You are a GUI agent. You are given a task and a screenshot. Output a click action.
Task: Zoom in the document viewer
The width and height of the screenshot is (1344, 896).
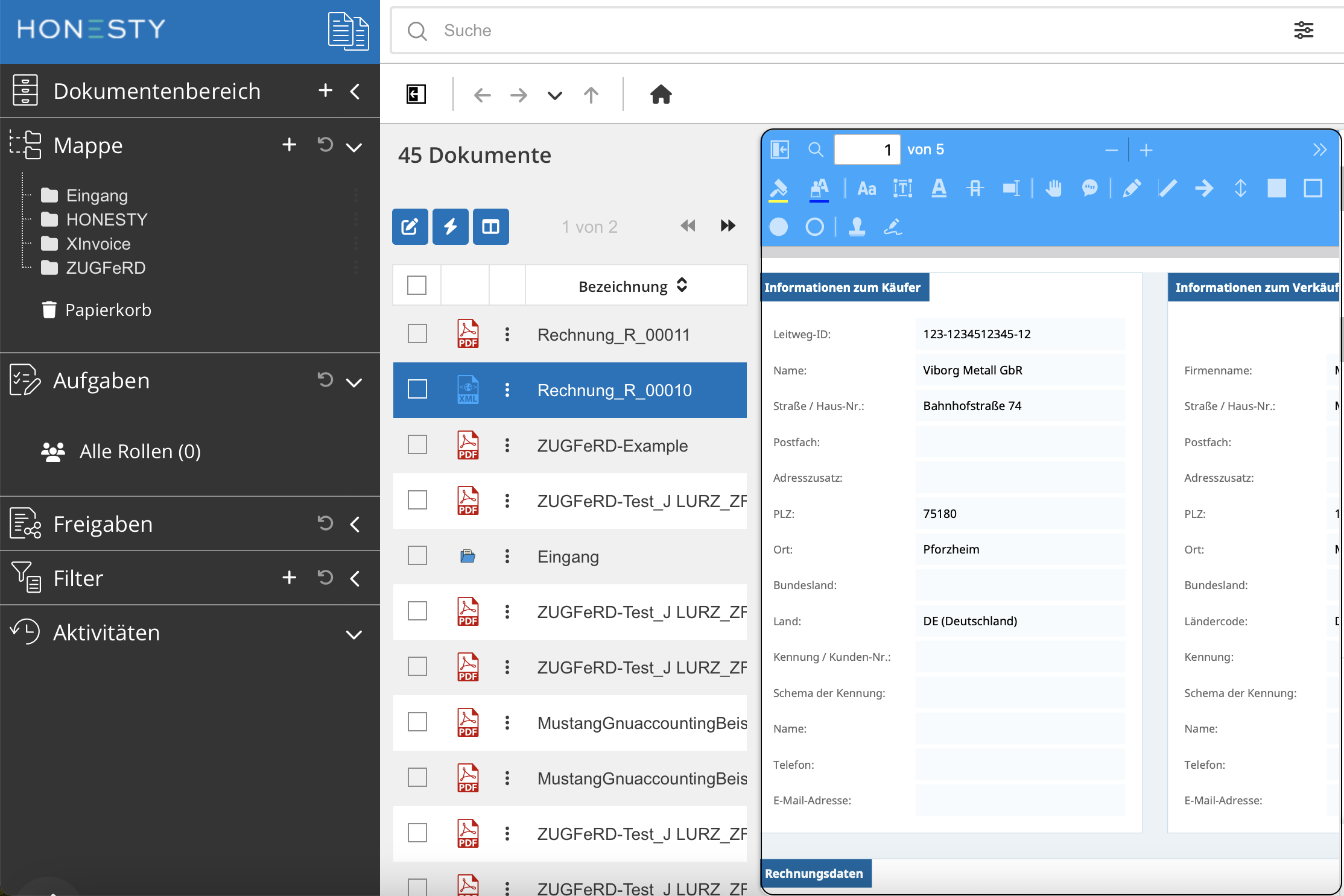pyautogui.click(x=1146, y=150)
